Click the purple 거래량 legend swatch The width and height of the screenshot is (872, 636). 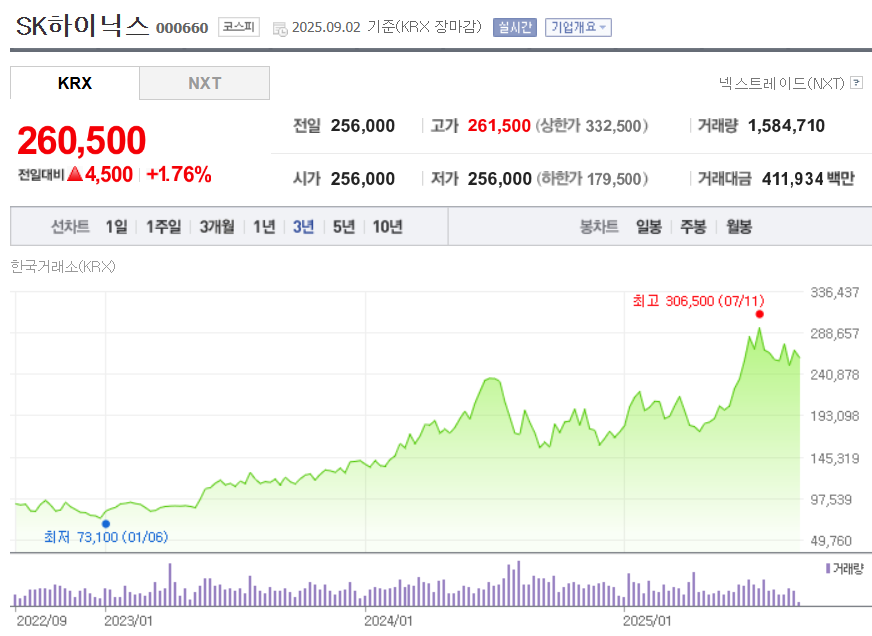[x=828, y=568]
